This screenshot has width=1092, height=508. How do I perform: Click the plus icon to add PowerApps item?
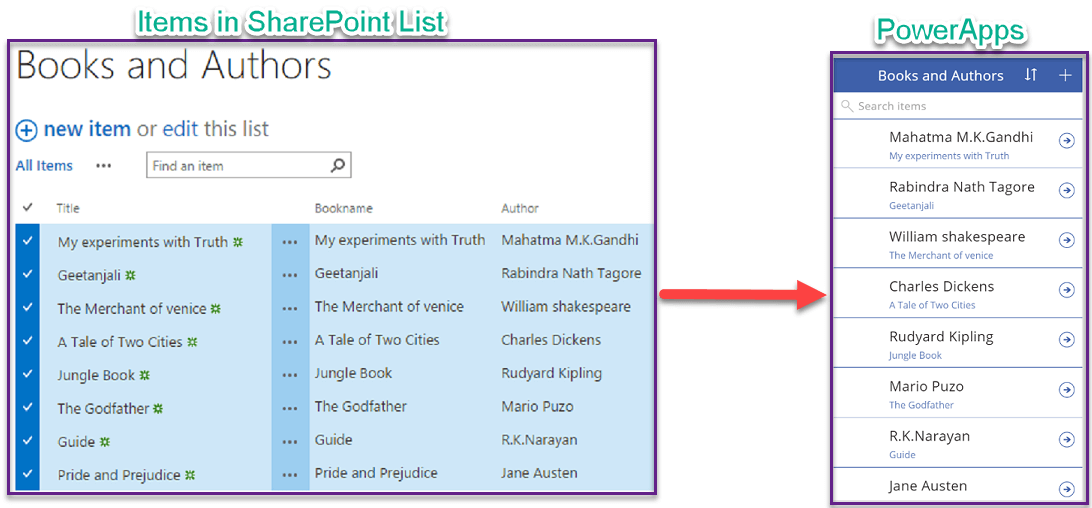point(1065,75)
